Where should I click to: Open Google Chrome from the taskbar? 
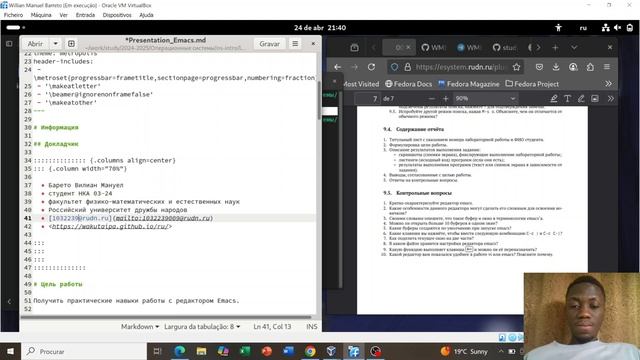pyautogui.click(x=310, y=351)
